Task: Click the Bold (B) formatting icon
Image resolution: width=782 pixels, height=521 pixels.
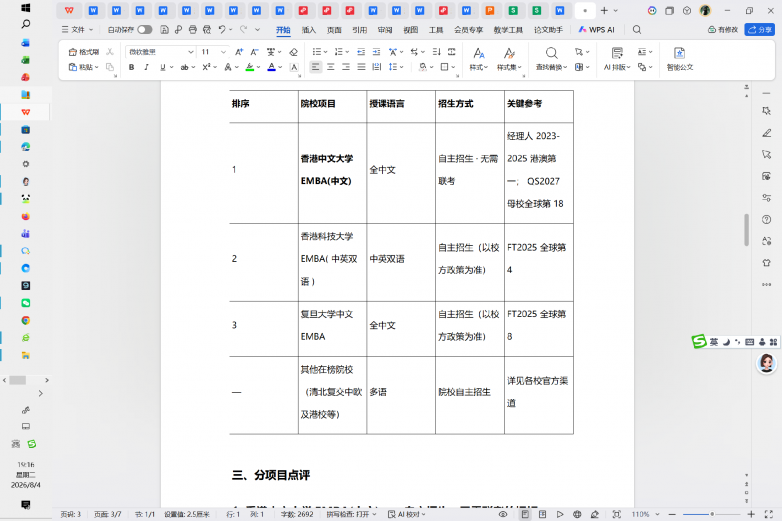Action: pos(131,67)
